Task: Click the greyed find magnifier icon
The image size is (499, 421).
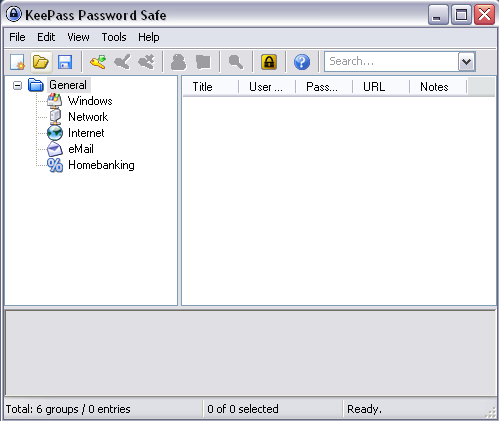Action: coord(236,62)
